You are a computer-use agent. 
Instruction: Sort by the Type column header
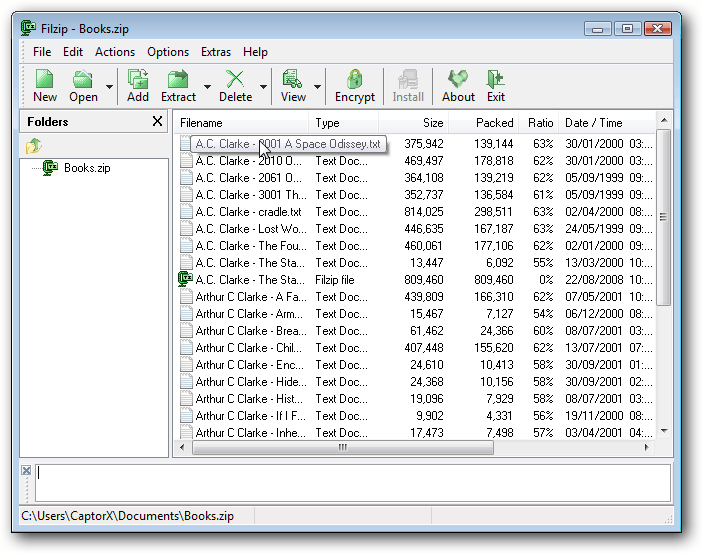343,123
